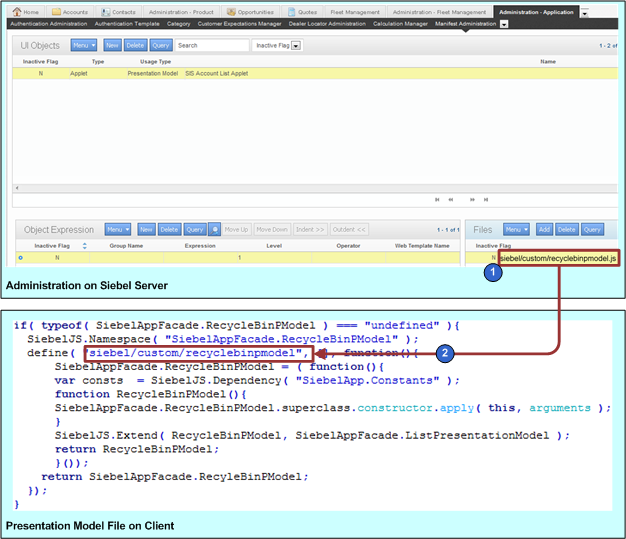Image resolution: width=626 pixels, height=539 pixels.
Task: Open Administration - Fleet Management tab
Action: (x=439, y=12)
